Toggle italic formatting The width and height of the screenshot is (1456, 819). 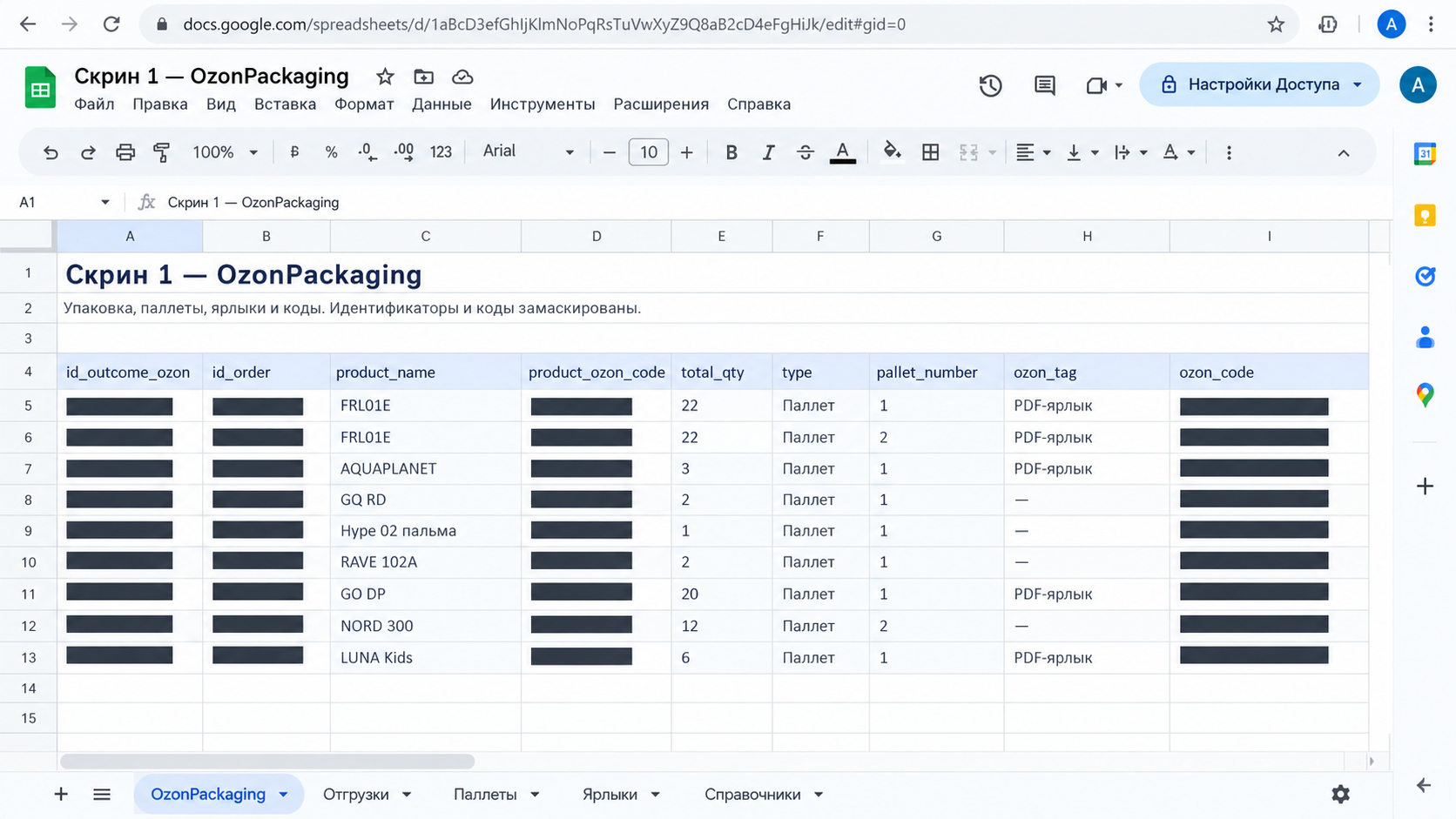click(768, 152)
